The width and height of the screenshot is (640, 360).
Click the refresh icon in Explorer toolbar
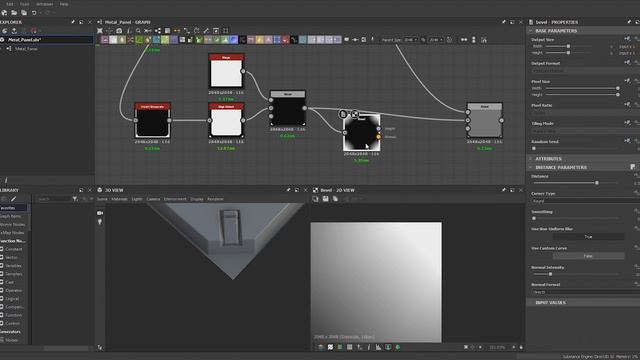coord(5,31)
